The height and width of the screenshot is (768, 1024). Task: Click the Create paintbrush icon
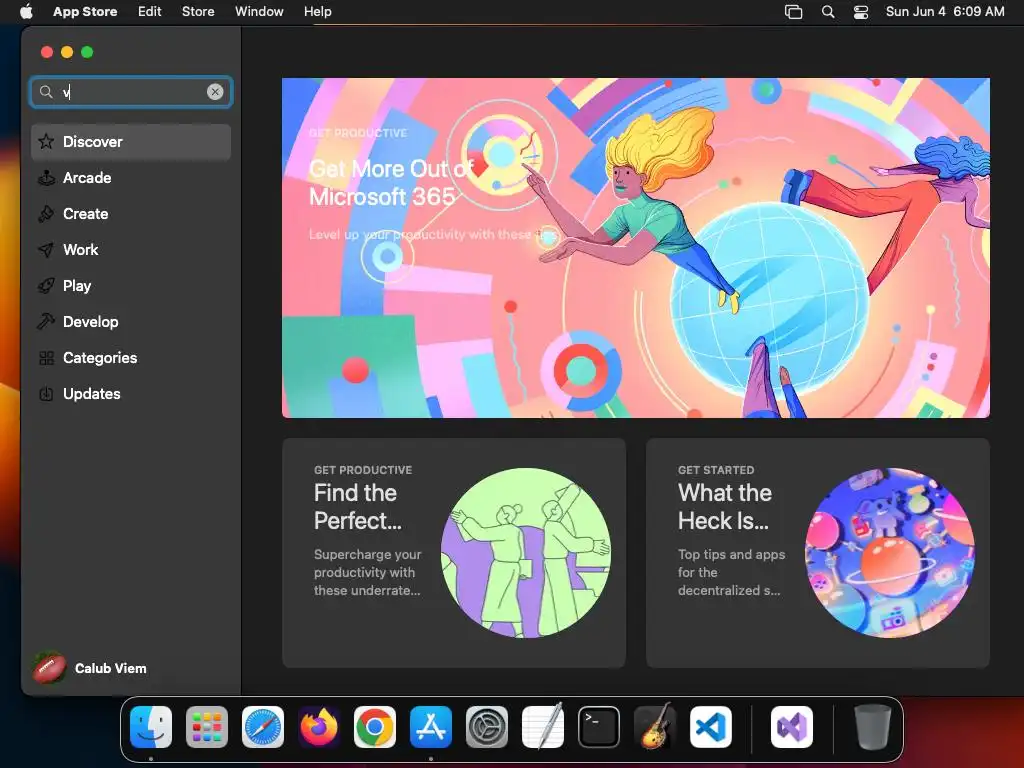click(x=46, y=214)
